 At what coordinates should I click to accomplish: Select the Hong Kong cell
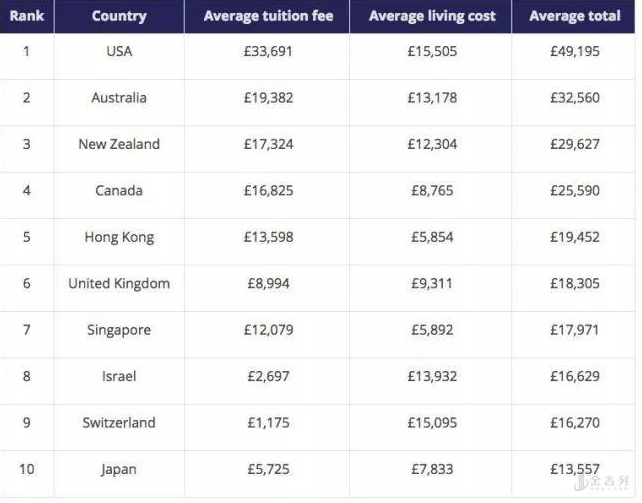(x=119, y=237)
